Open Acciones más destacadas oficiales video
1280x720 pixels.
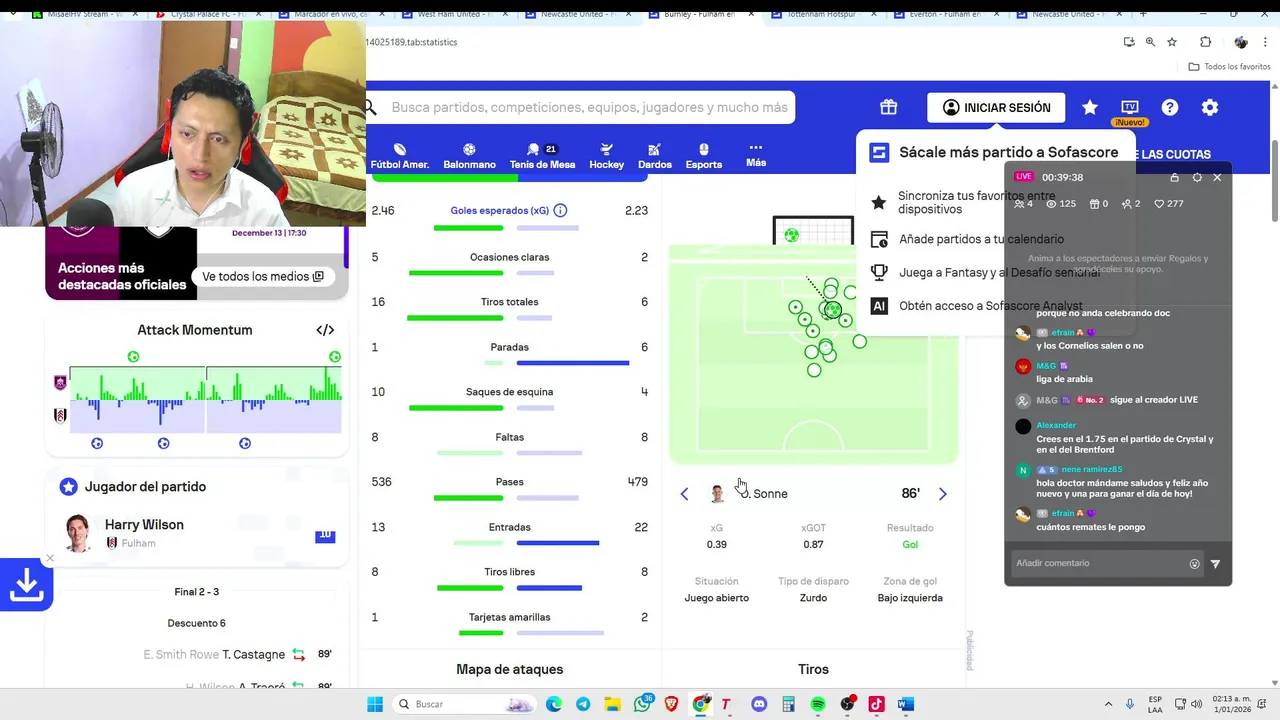(x=121, y=276)
